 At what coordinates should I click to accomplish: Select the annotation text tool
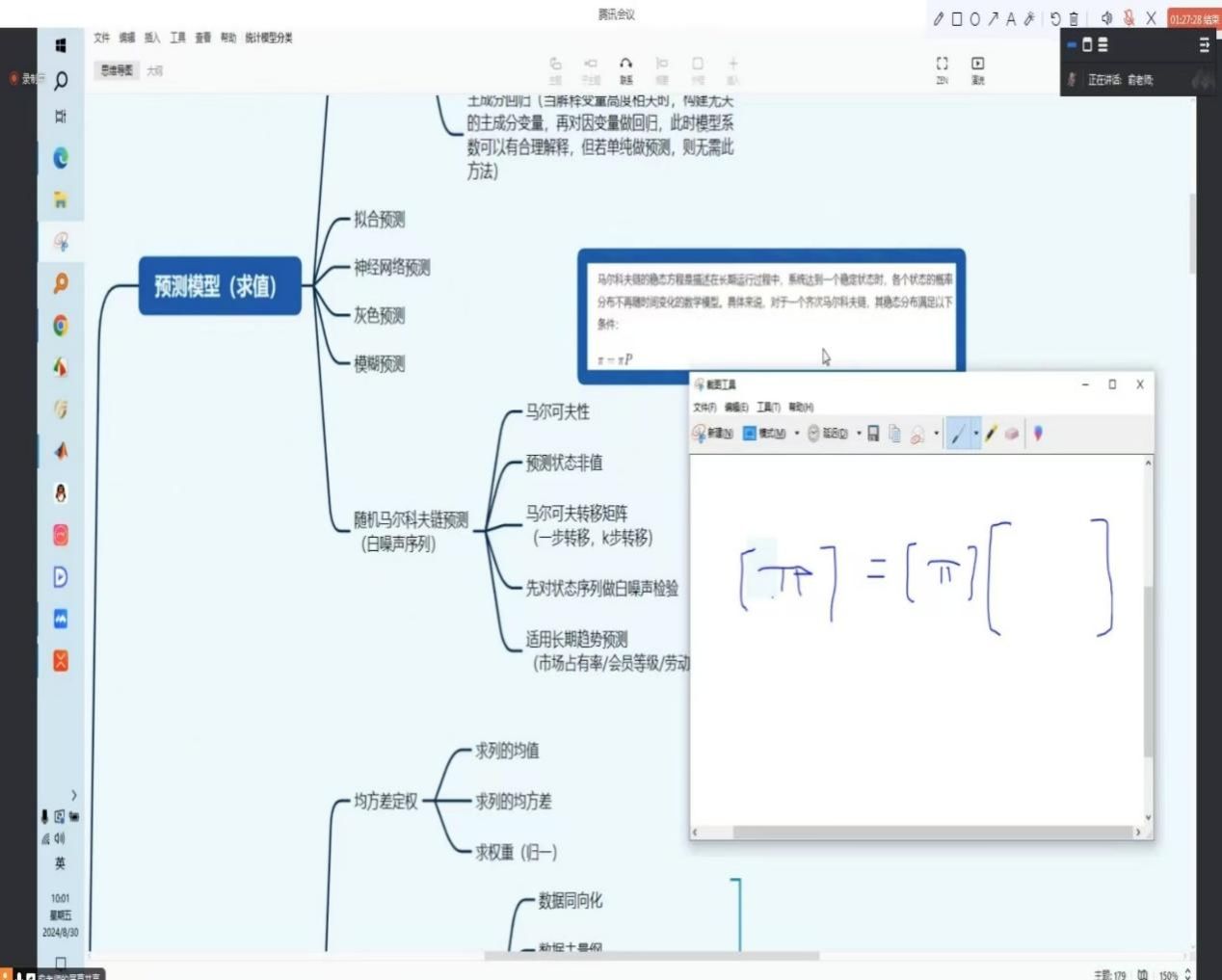pos(1011,18)
